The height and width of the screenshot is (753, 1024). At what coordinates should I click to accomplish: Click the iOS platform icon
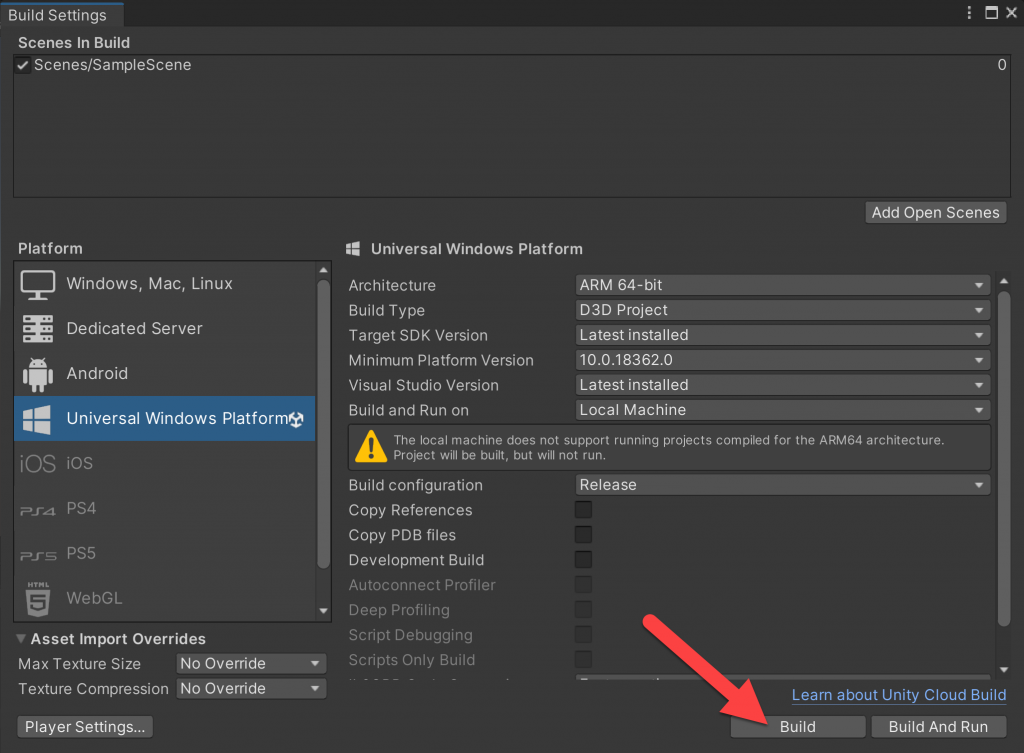pos(38,464)
